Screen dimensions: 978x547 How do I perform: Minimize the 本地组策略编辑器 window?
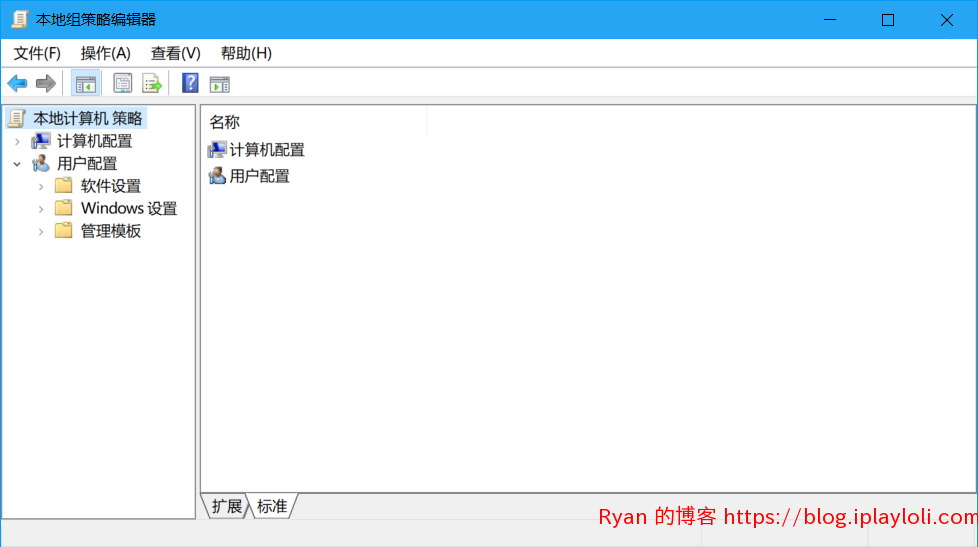coord(830,20)
